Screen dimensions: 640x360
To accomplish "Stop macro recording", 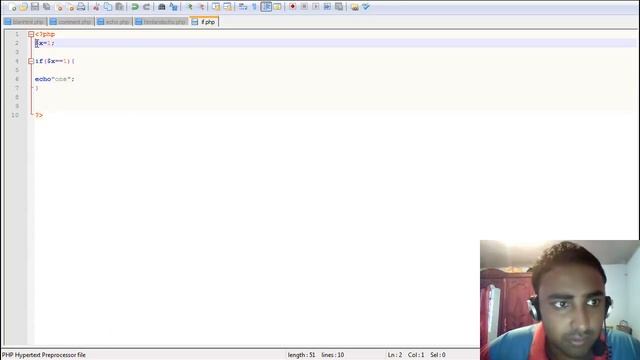I will [x=304, y=7].
